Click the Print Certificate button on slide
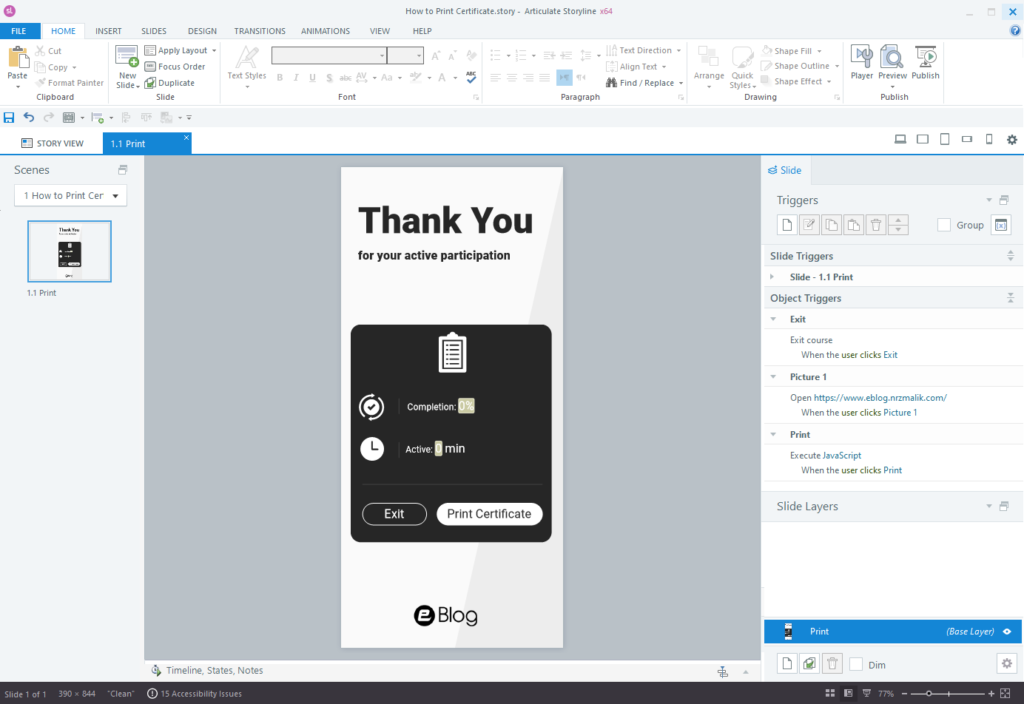 tap(489, 514)
